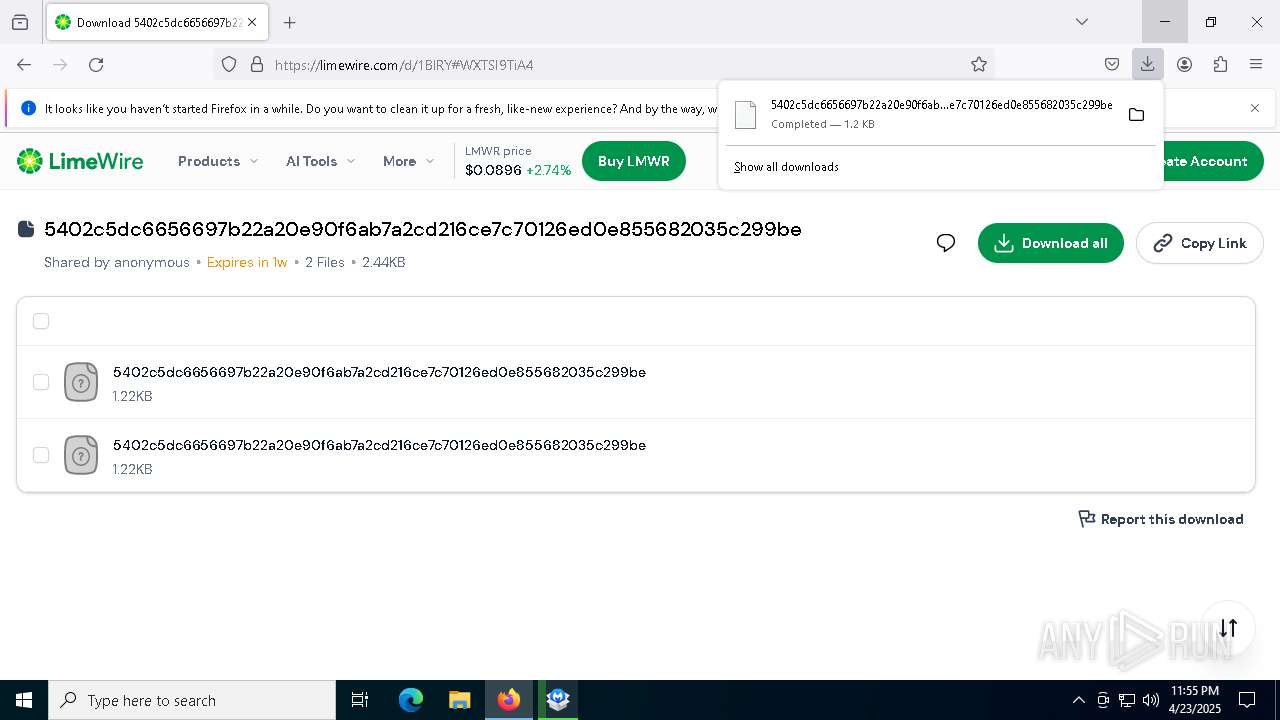The height and width of the screenshot is (720, 1280).
Task: Click the LMWR price value $0.0896
Action: [493, 171]
